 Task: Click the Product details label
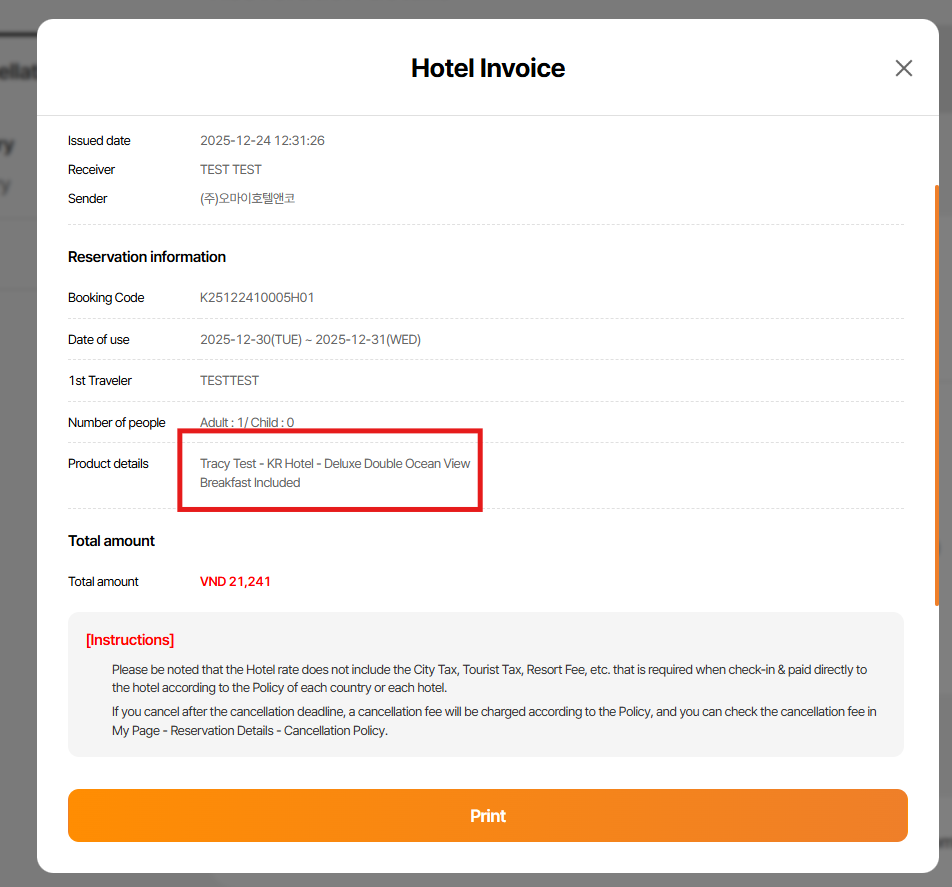[x=108, y=464]
